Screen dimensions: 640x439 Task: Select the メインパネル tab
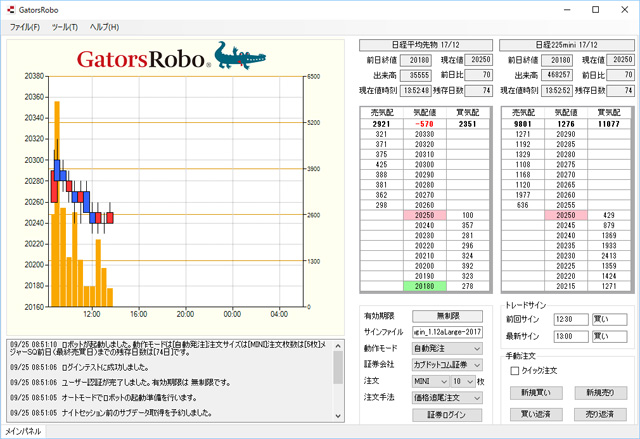(23, 432)
